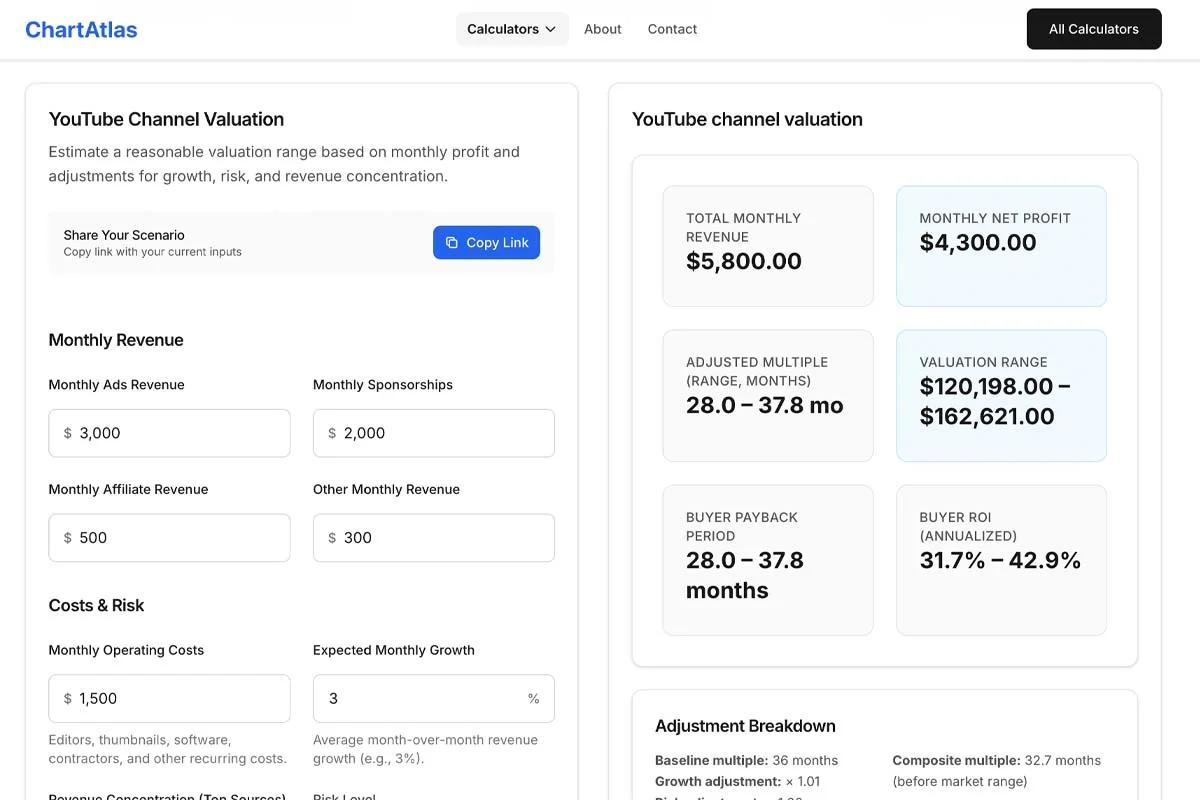Screen dimensions: 1200x800
Task: Go to the About page
Action: [603, 29]
